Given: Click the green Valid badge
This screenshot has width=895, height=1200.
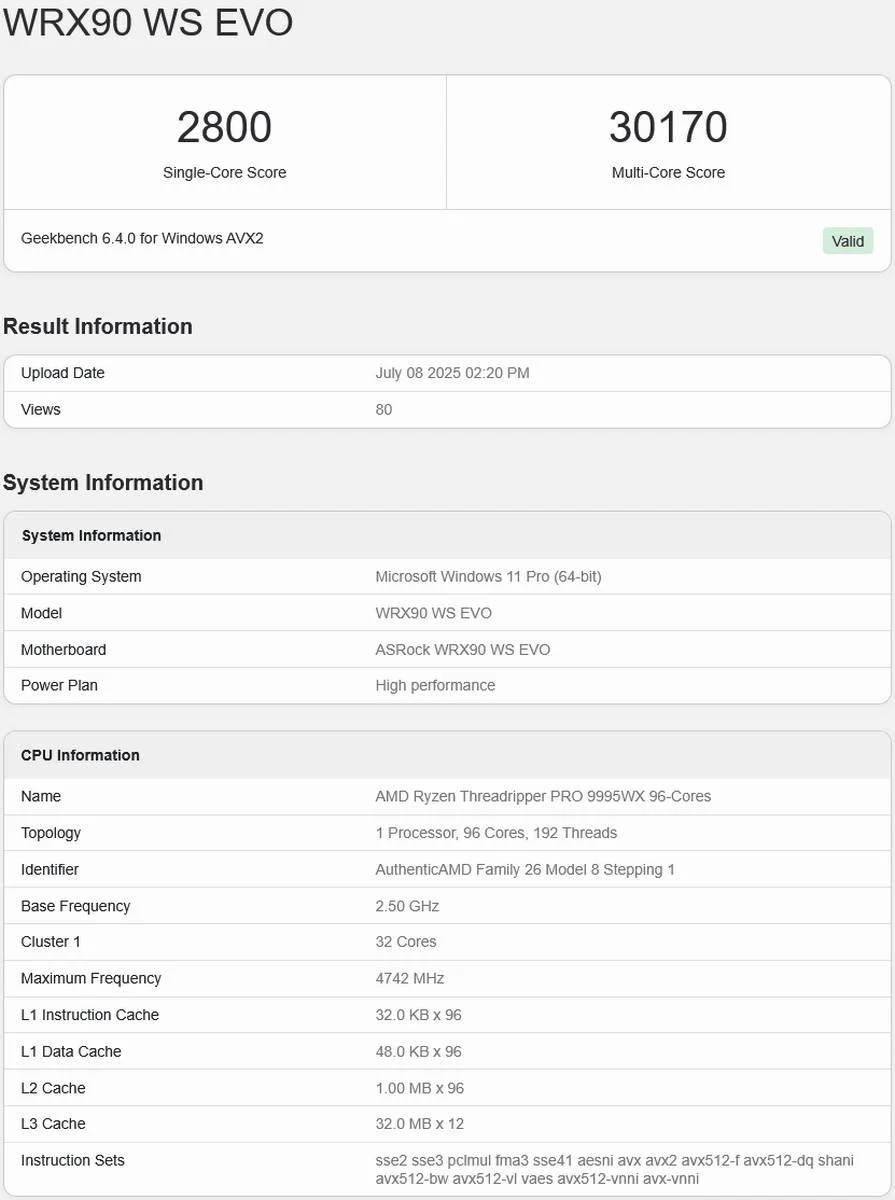Looking at the screenshot, I should pyautogui.click(x=847, y=241).
